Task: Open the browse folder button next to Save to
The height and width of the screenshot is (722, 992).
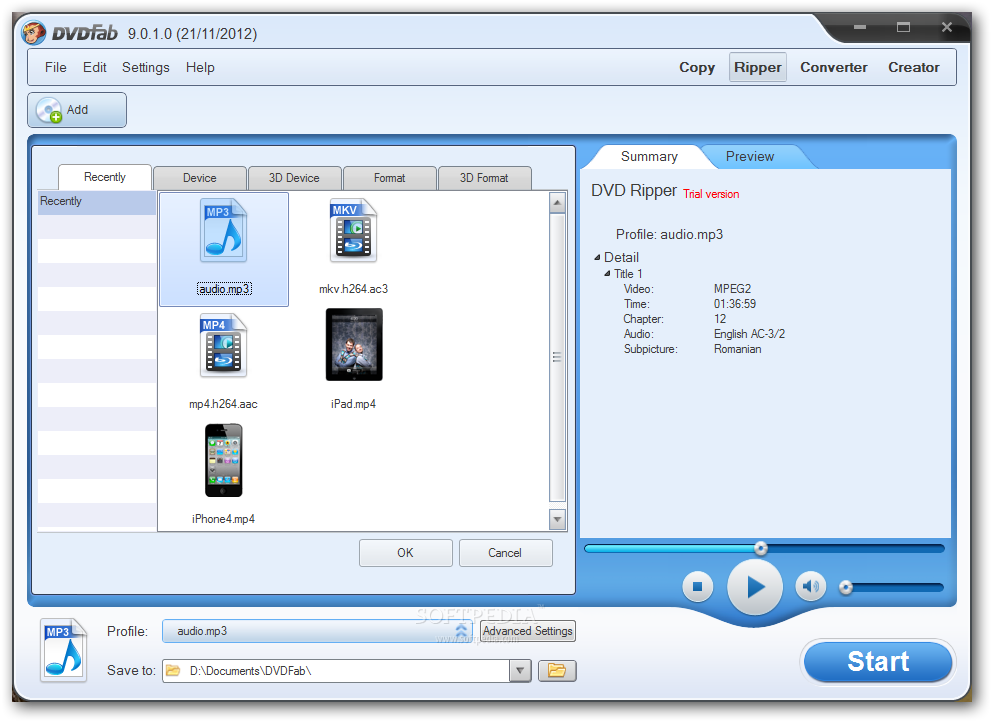Action: point(557,671)
